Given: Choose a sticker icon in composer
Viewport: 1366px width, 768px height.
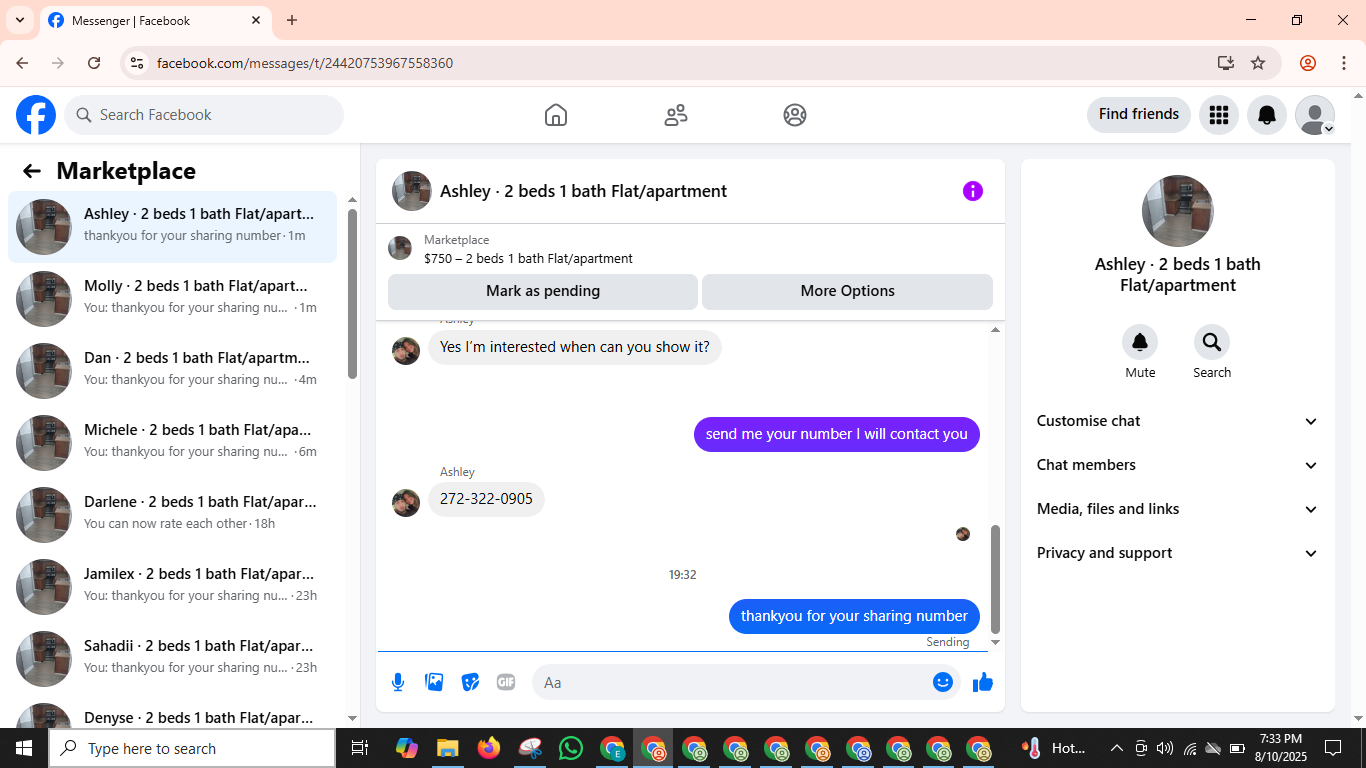Looking at the screenshot, I should (470, 682).
